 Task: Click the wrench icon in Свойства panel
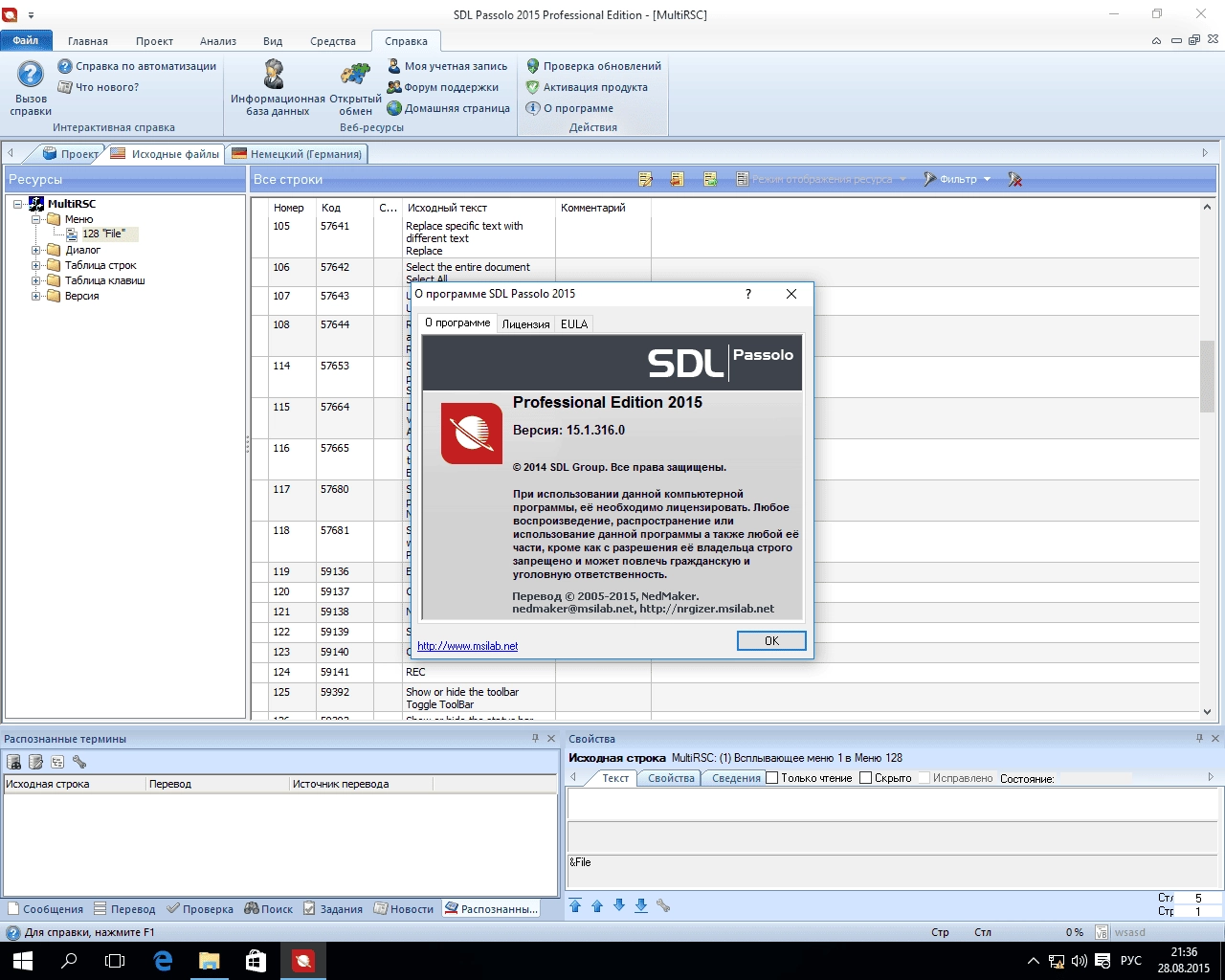point(663,905)
